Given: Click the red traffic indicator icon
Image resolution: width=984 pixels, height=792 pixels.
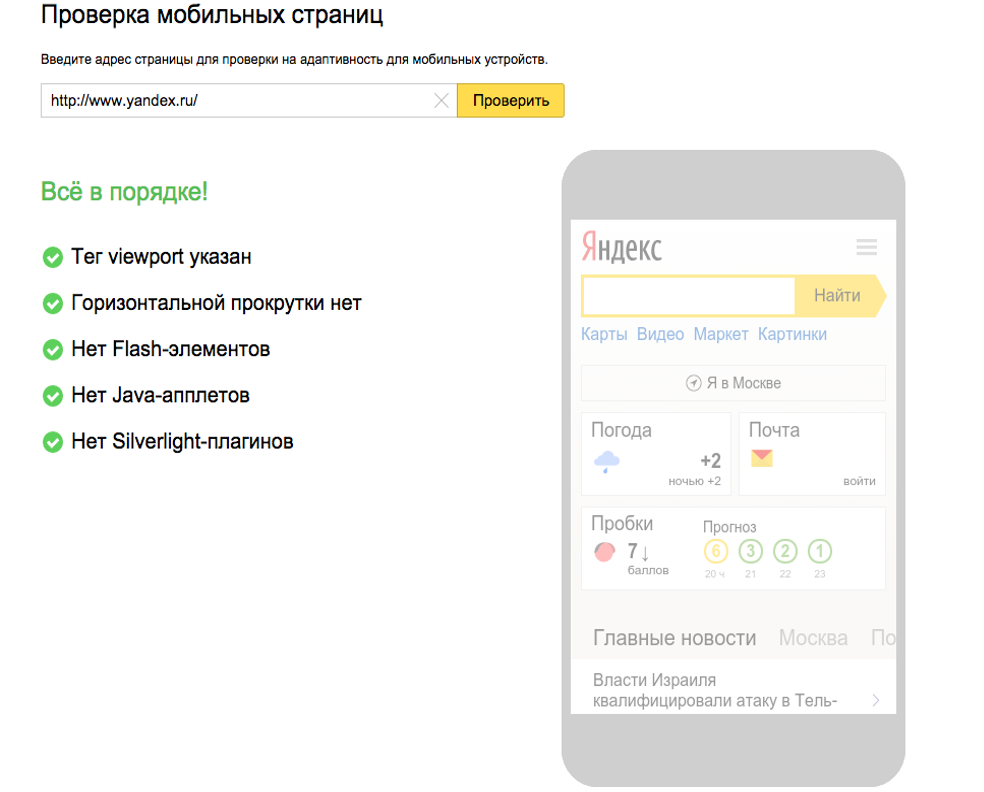Looking at the screenshot, I should click(x=604, y=551).
